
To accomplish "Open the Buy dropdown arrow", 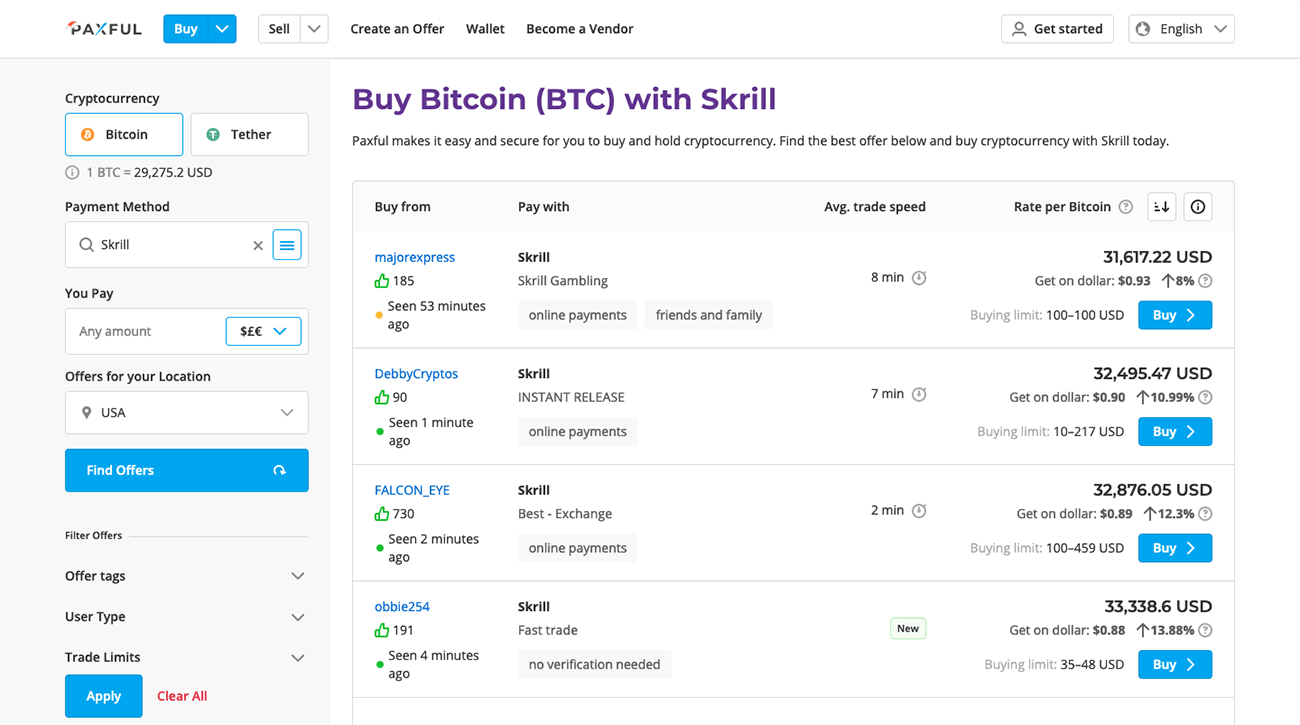I will (x=222, y=29).
